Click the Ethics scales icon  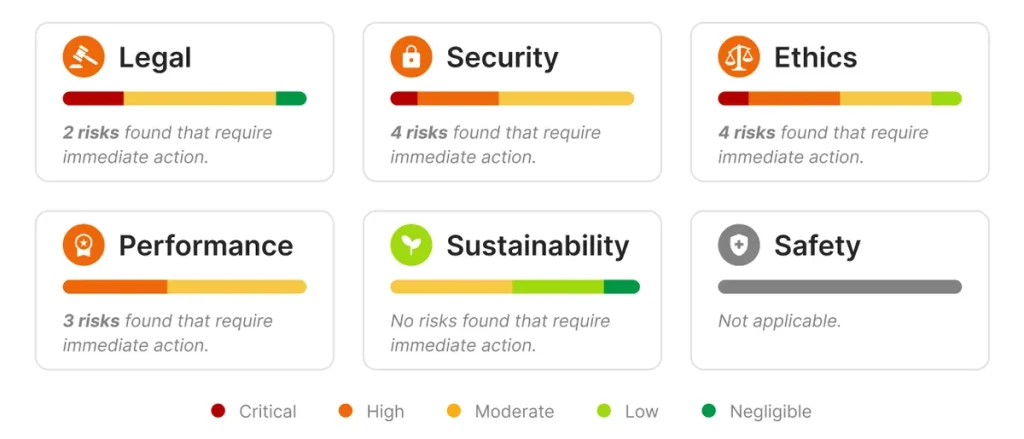pyautogui.click(x=739, y=57)
